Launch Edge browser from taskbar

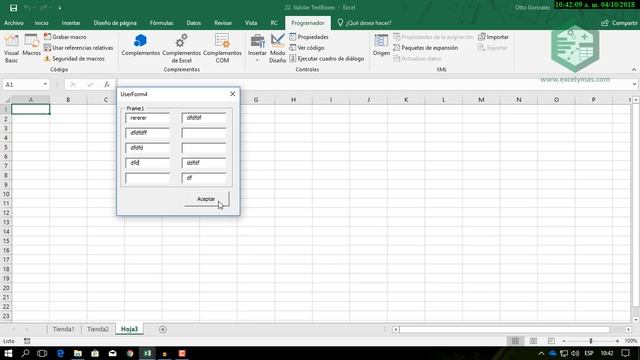(x=60, y=353)
